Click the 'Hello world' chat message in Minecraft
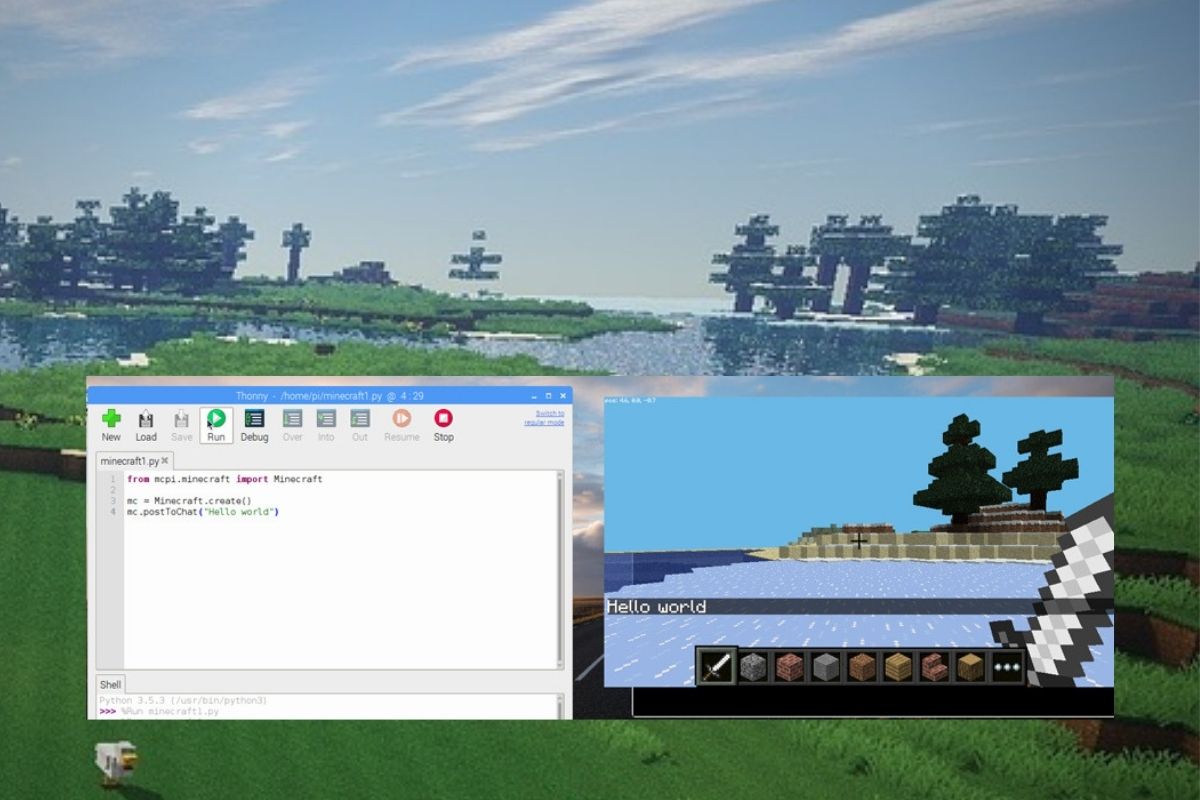Screen dimensions: 1200x800 [656, 607]
